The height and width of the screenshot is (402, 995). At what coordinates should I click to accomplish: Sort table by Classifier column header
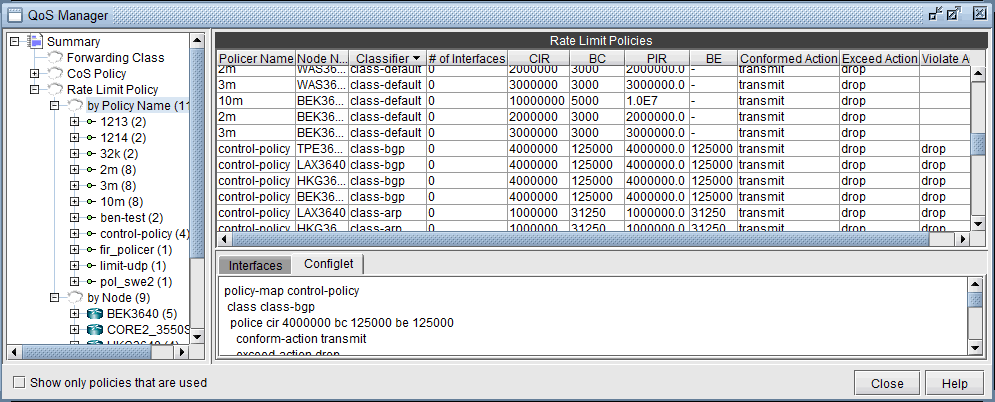(x=388, y=59)
